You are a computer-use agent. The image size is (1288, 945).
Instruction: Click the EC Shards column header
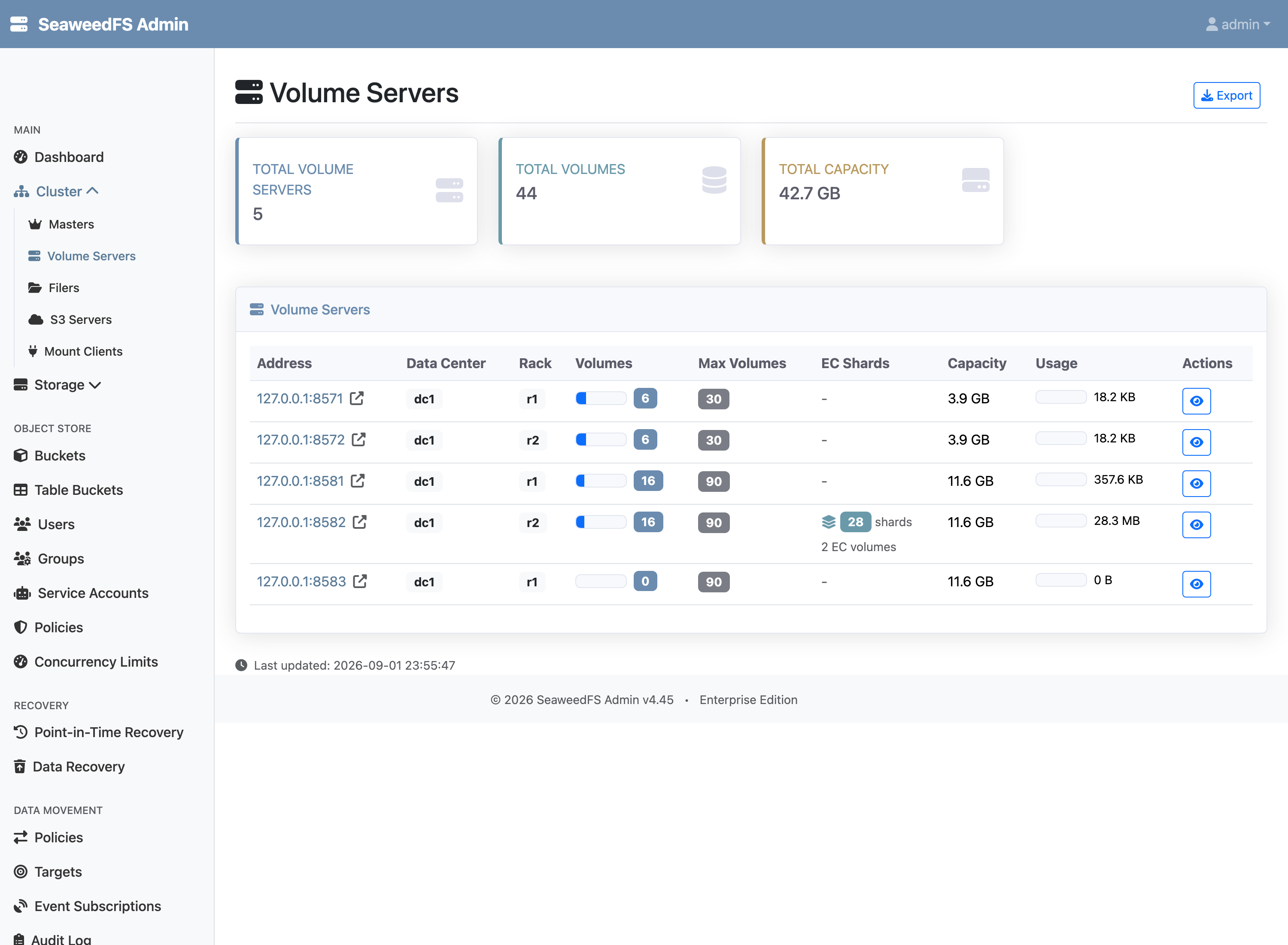pos(855,363)
